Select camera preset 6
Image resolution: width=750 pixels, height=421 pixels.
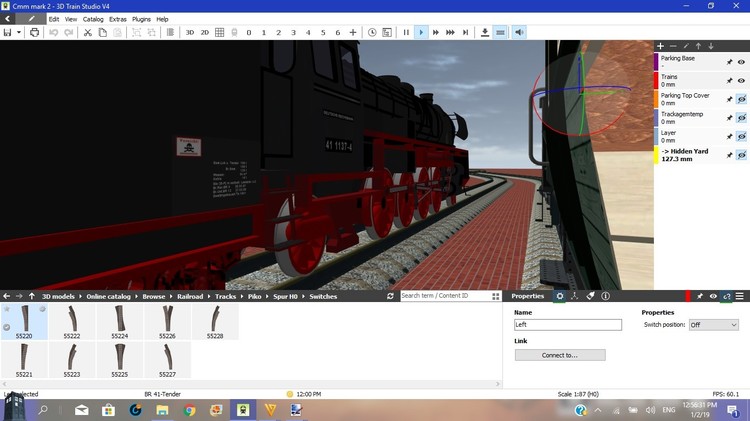338,33
